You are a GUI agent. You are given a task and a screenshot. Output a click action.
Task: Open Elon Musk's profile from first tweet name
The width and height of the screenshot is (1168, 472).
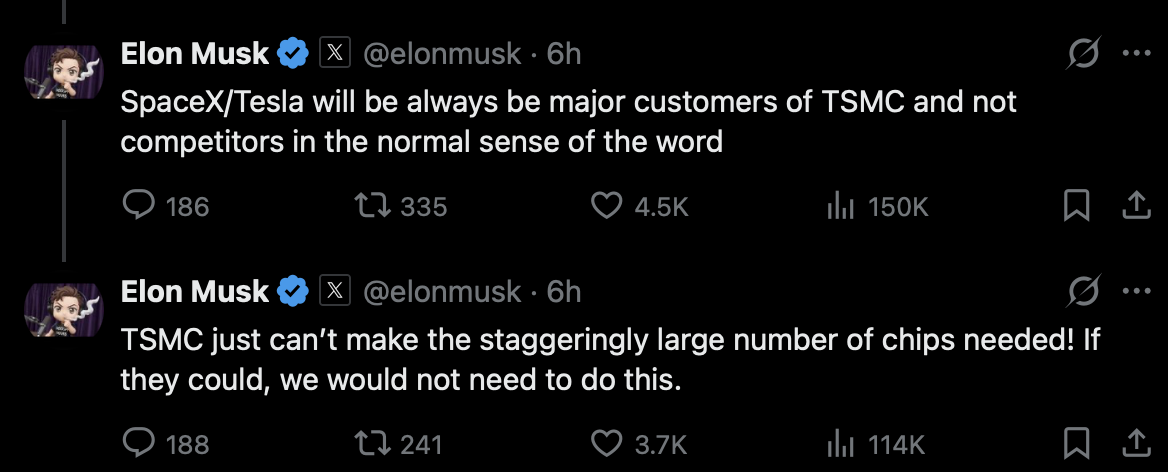(195, 54)
